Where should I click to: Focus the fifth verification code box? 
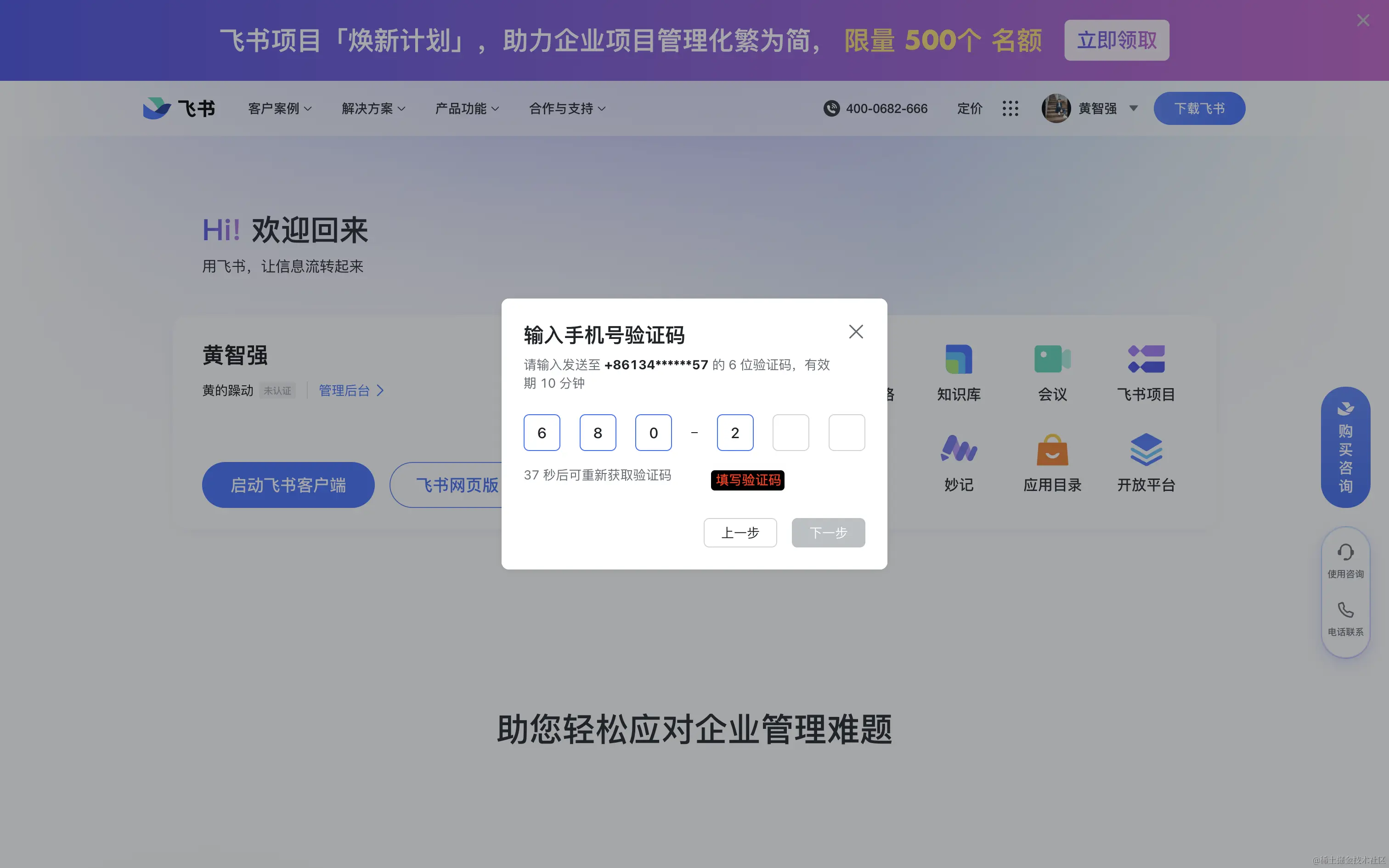[790, 433]
